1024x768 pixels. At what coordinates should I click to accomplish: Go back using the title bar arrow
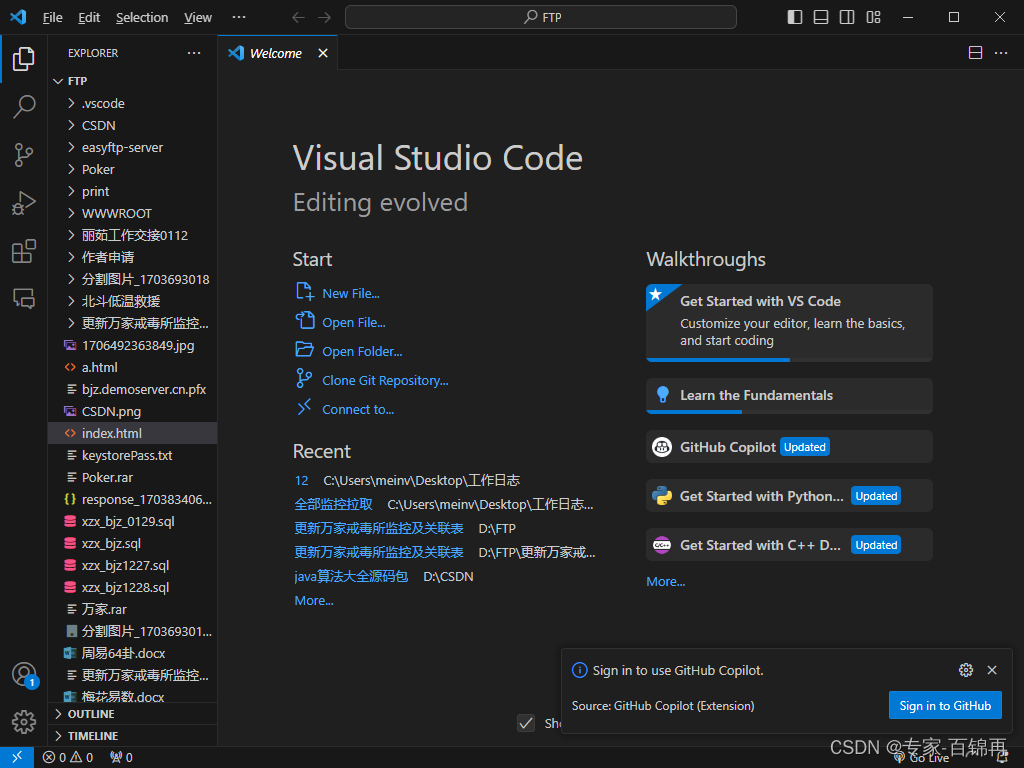tap(298, 17)
